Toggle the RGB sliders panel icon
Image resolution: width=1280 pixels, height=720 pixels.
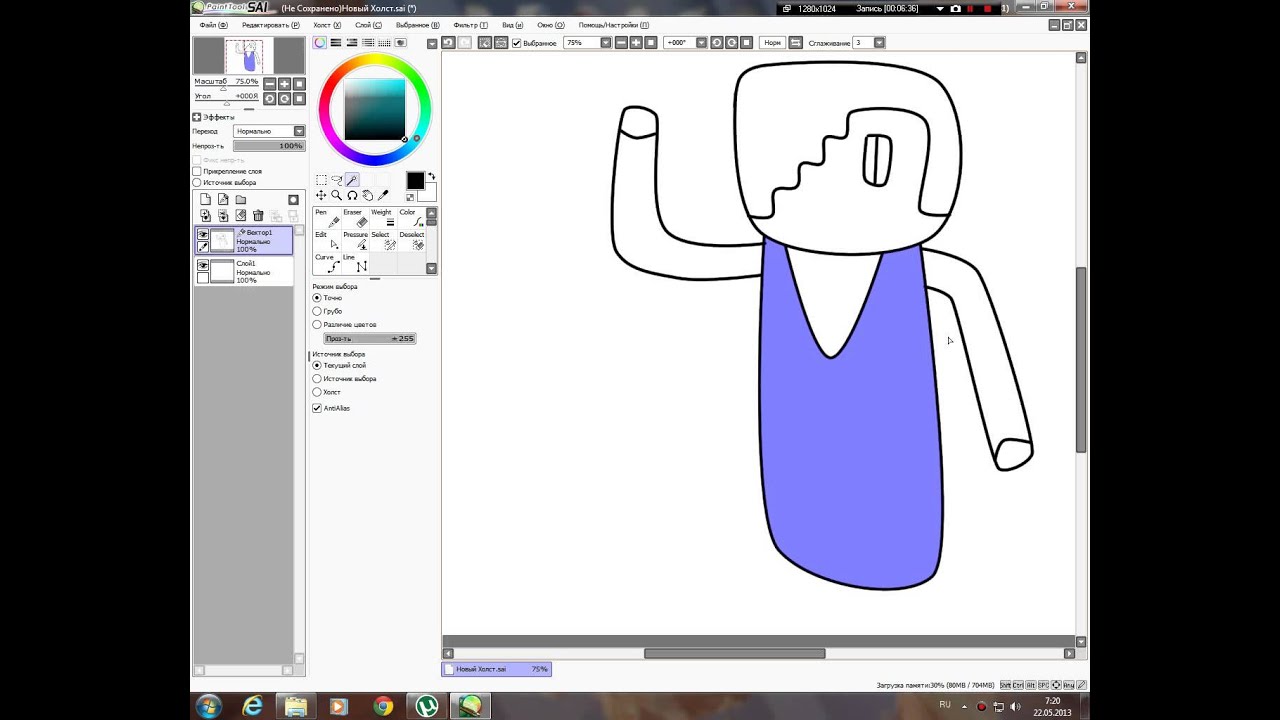(336, 43)
